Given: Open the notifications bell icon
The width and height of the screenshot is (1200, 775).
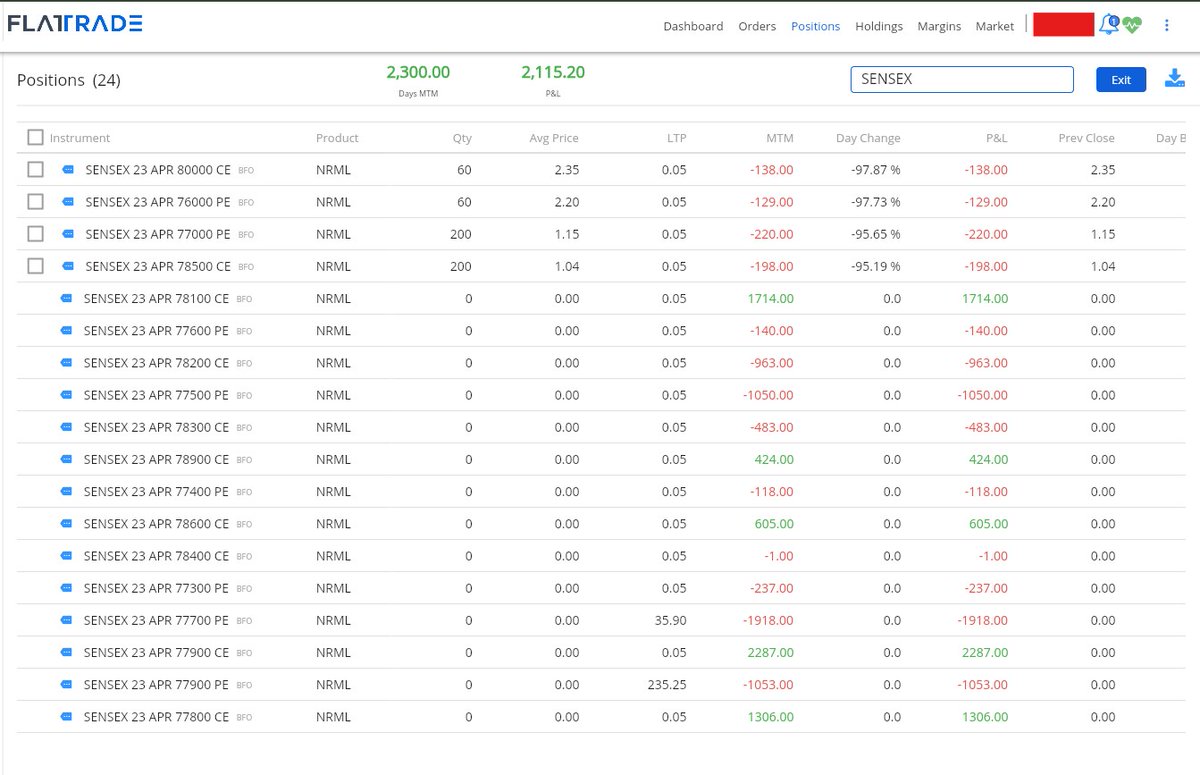Looking at the screenshot, I should 1108,25.
